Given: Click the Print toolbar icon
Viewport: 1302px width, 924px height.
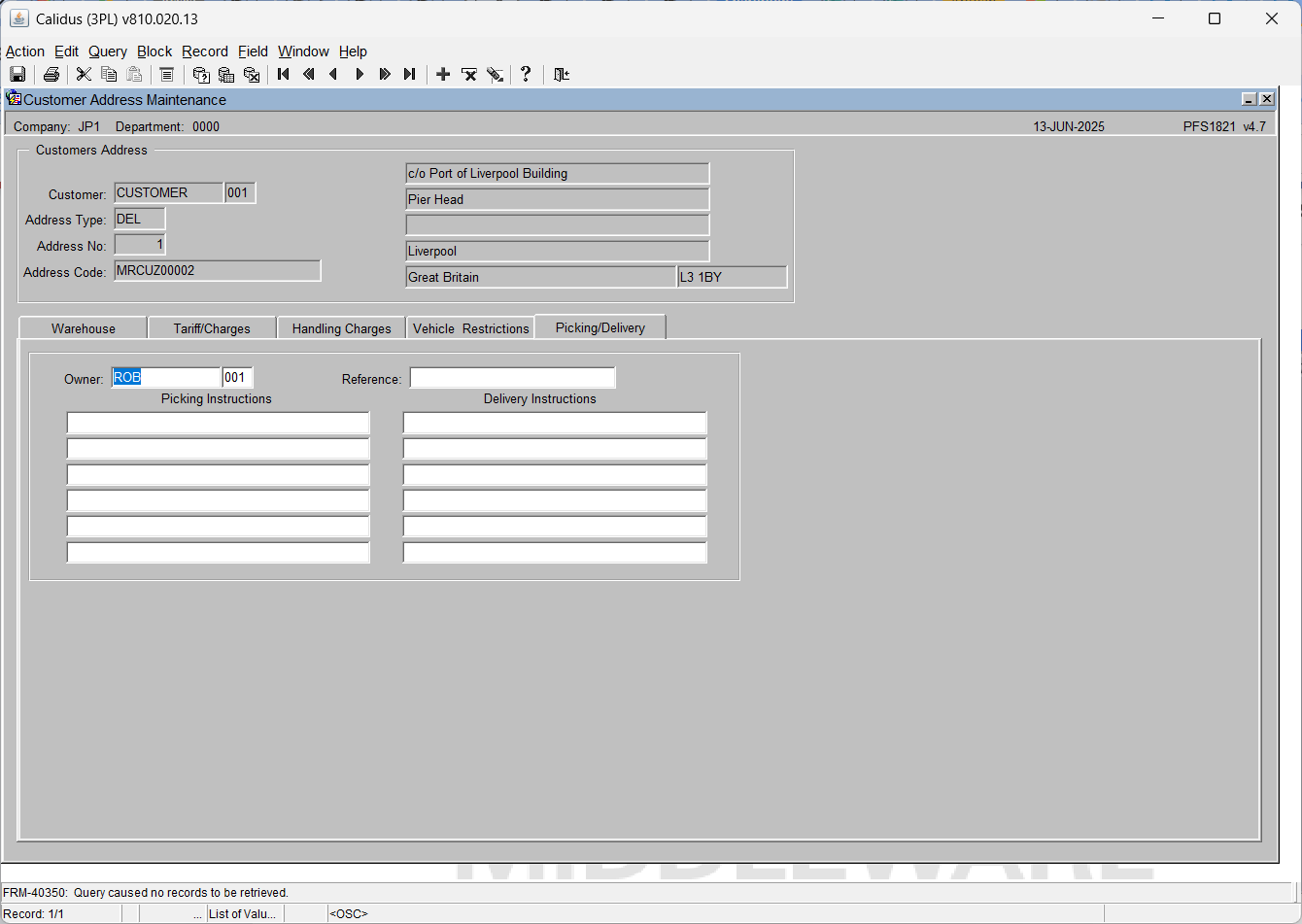Looking at the screenshot, I should (x=51, y=75).
